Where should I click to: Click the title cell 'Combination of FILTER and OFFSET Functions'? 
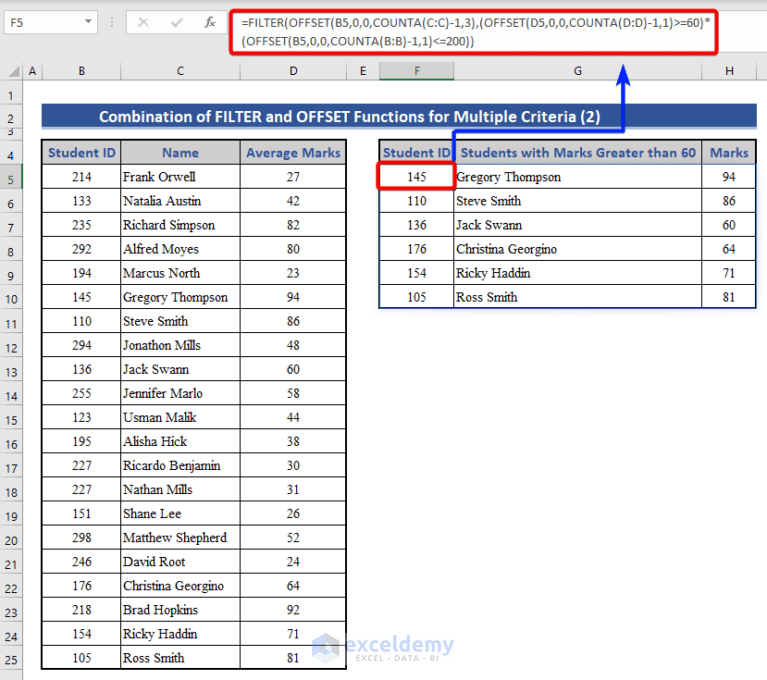tap(399, 116)
